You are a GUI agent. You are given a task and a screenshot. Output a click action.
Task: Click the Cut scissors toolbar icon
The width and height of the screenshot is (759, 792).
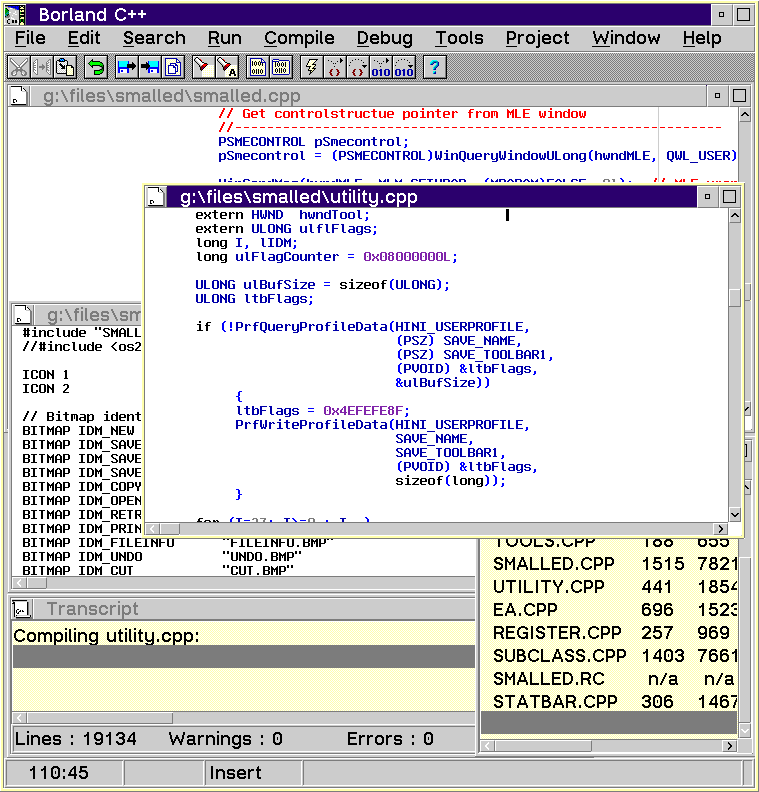19,67
